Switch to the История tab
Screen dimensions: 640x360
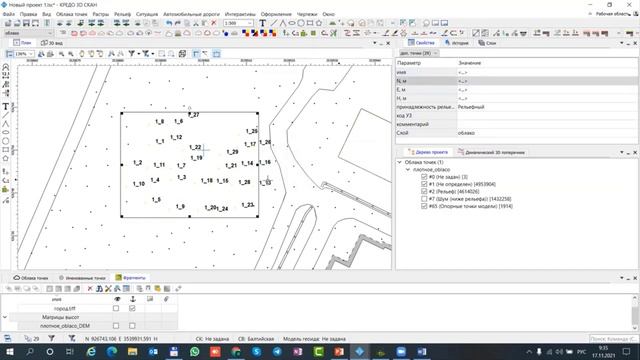[456, 43]
